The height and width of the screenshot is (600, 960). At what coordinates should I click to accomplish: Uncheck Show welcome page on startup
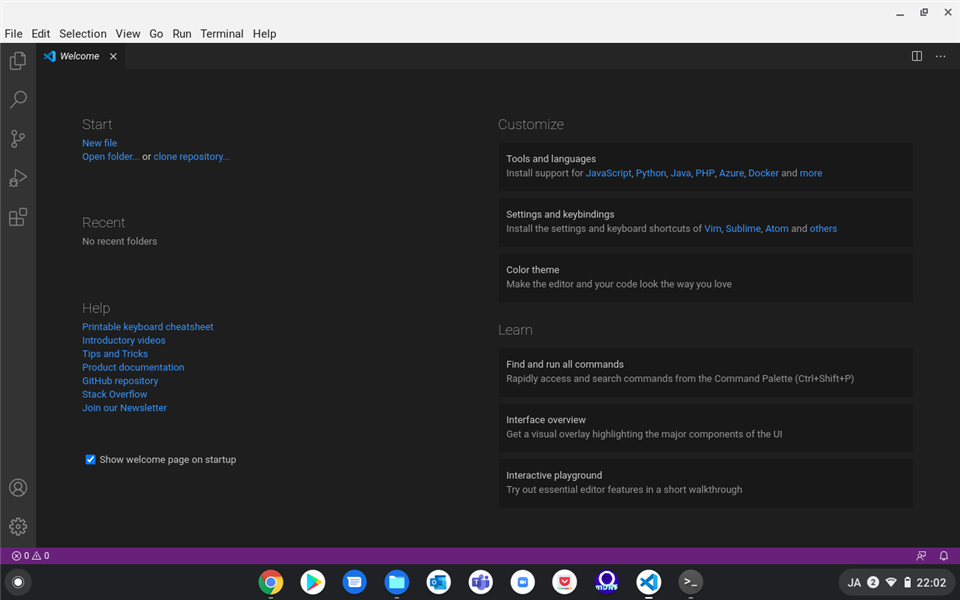coord(90,460)
